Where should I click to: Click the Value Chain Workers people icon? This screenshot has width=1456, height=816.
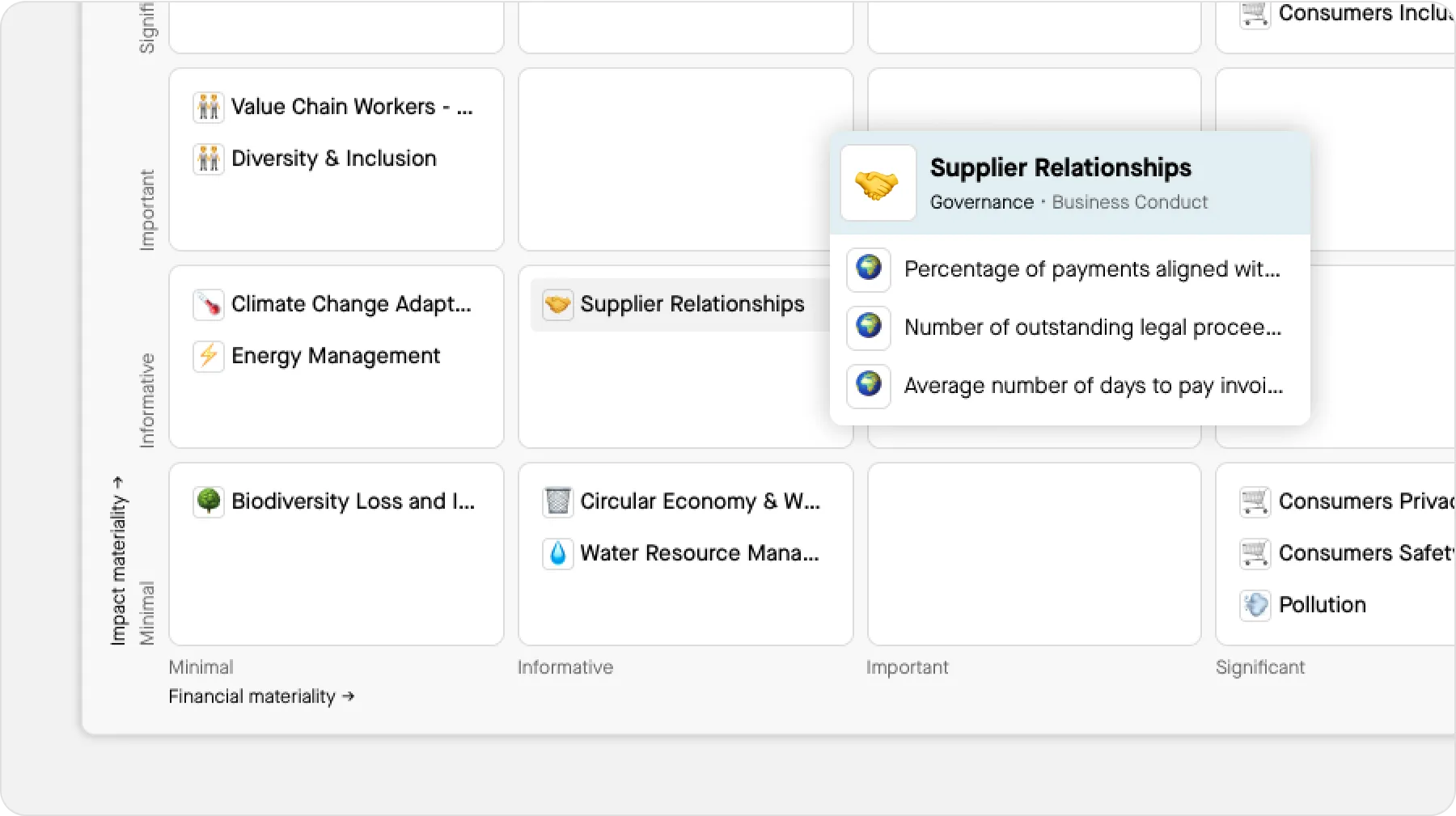point(209,107)
